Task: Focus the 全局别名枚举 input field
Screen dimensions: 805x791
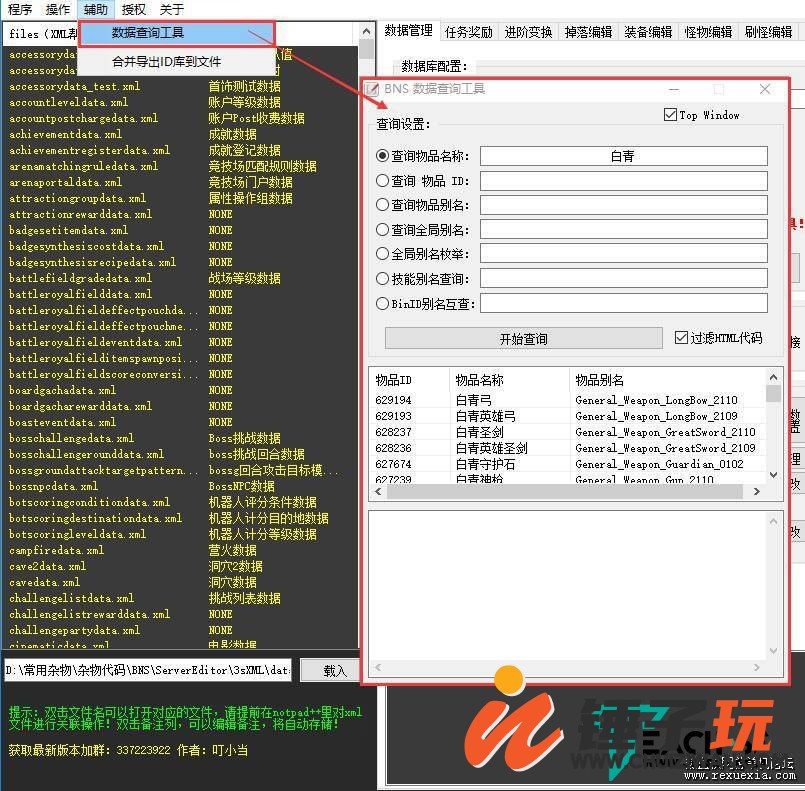Action: pos(623,254)
